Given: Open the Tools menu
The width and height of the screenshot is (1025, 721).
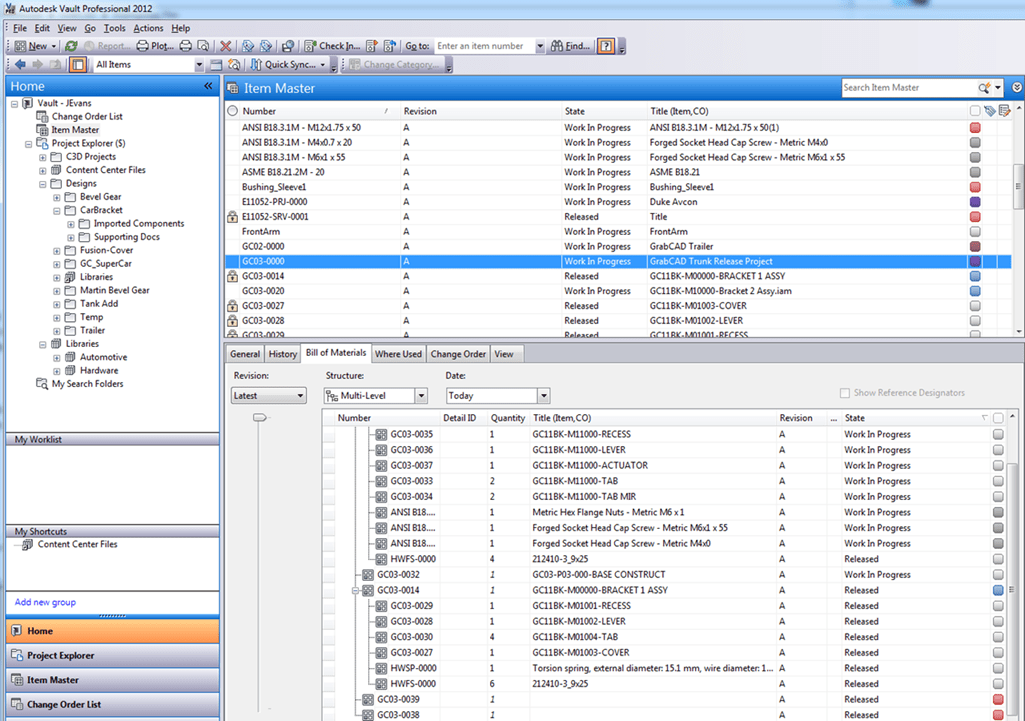Looking at the screenshot, I should pos(114,28).
